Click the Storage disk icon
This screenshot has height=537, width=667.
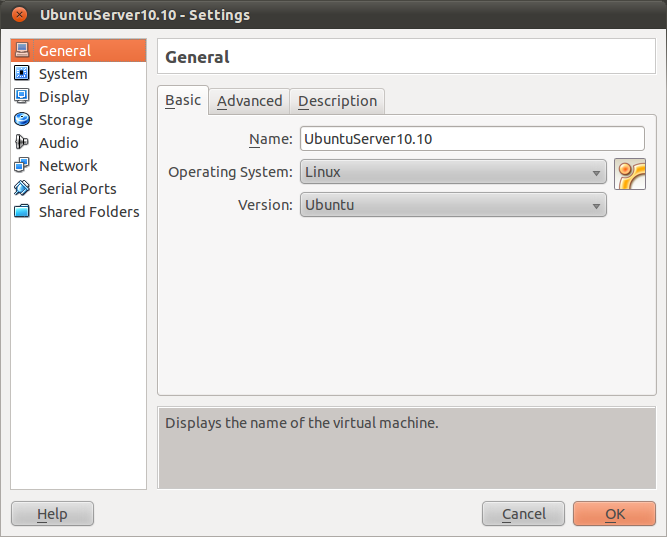point(22,120)
